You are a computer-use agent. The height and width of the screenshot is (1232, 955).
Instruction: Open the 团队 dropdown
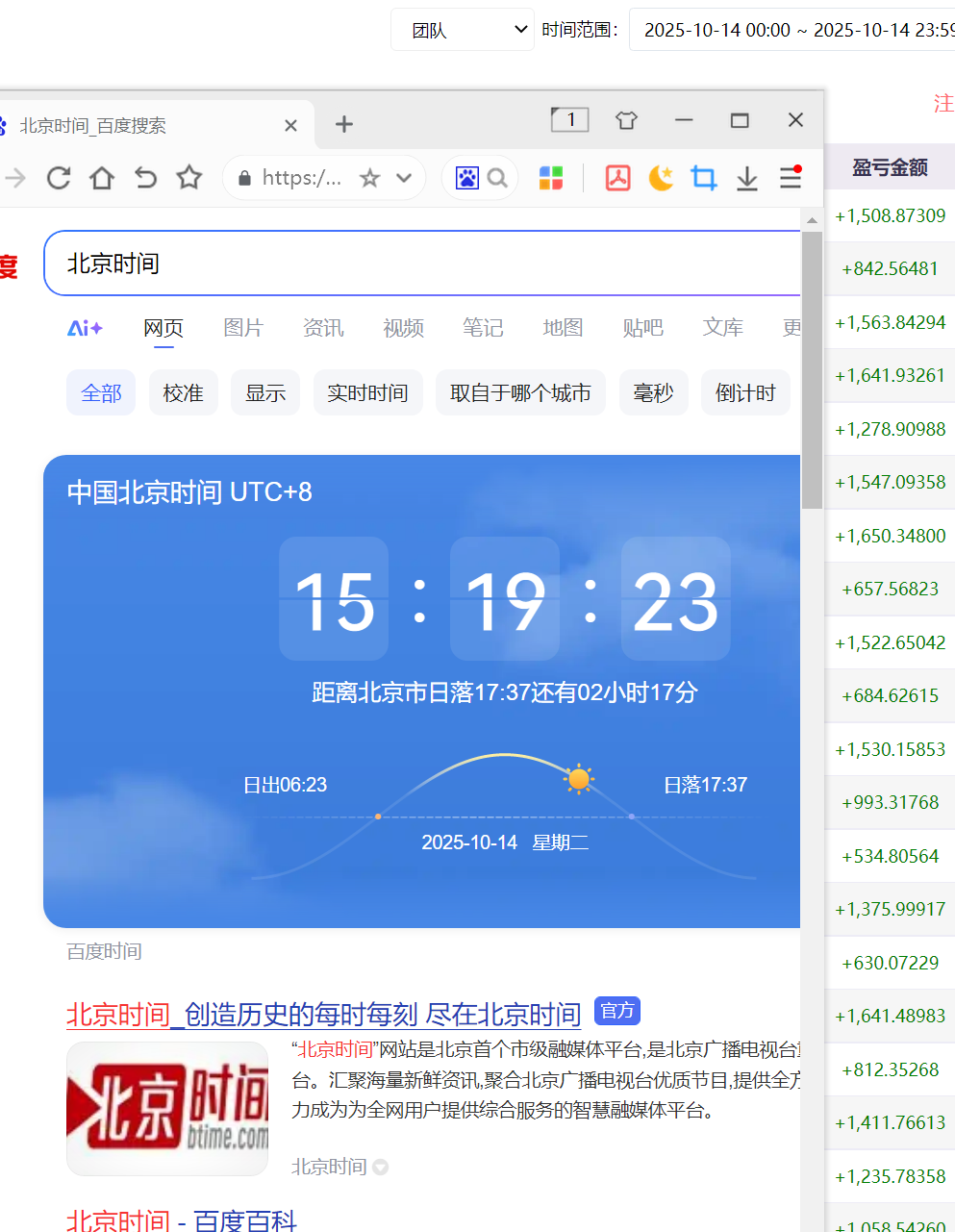(463, 30)
